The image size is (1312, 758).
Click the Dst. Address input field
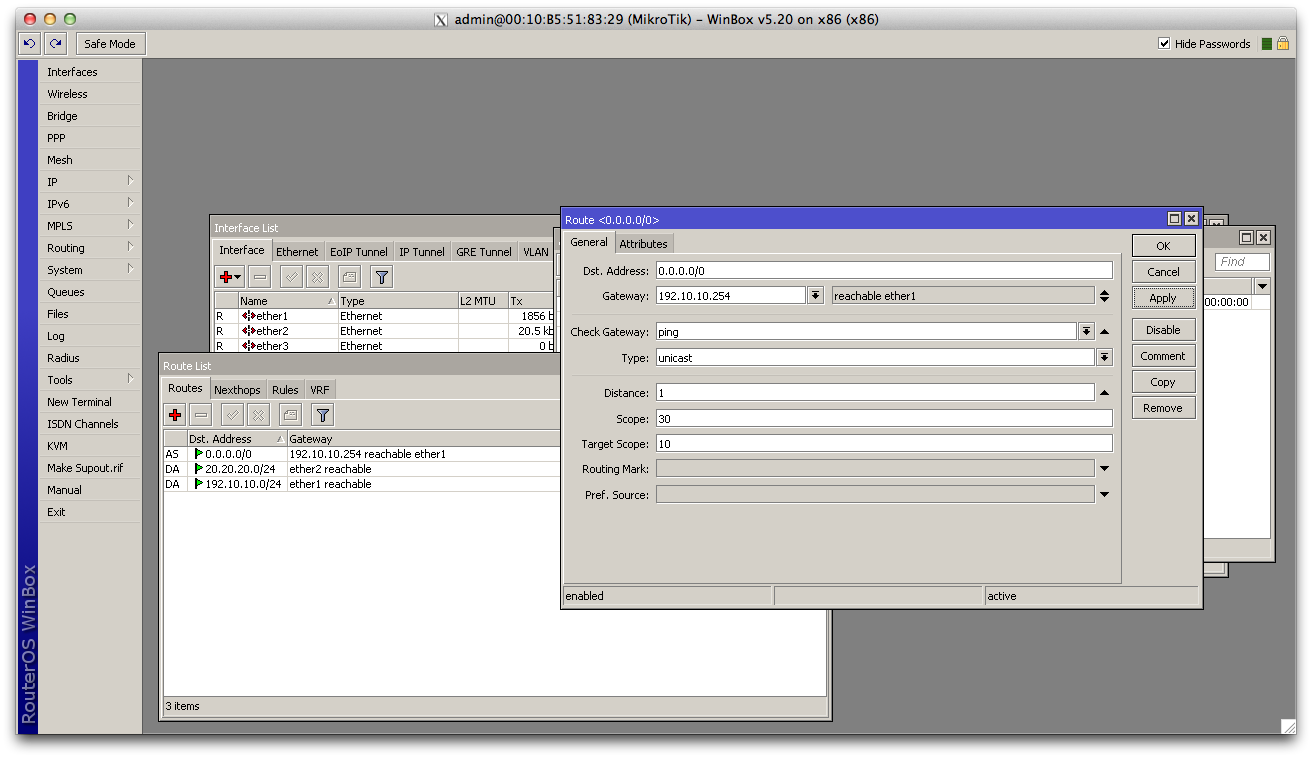pyautogui.click(x=884, y=270)
